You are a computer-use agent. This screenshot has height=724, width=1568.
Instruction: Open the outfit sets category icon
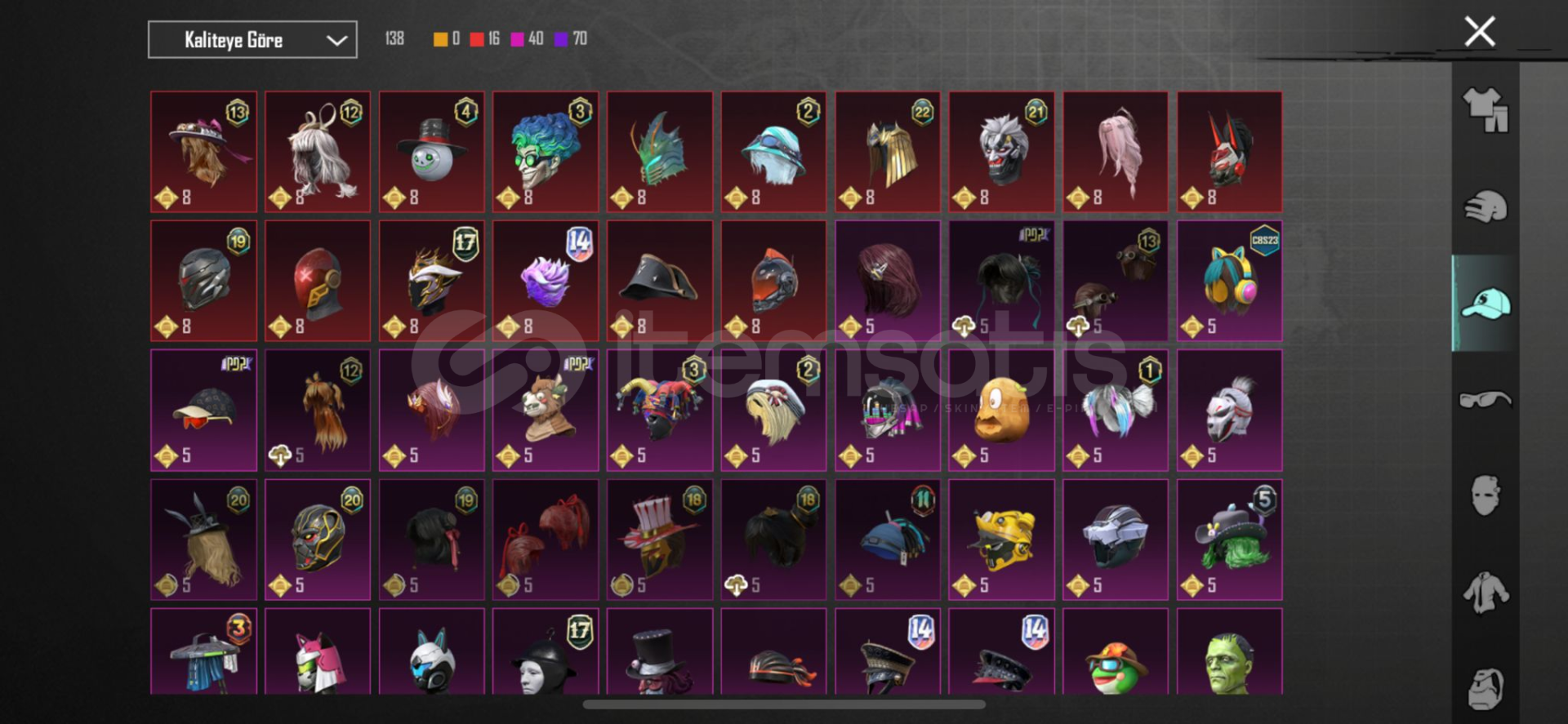[x=1485, y=109]
